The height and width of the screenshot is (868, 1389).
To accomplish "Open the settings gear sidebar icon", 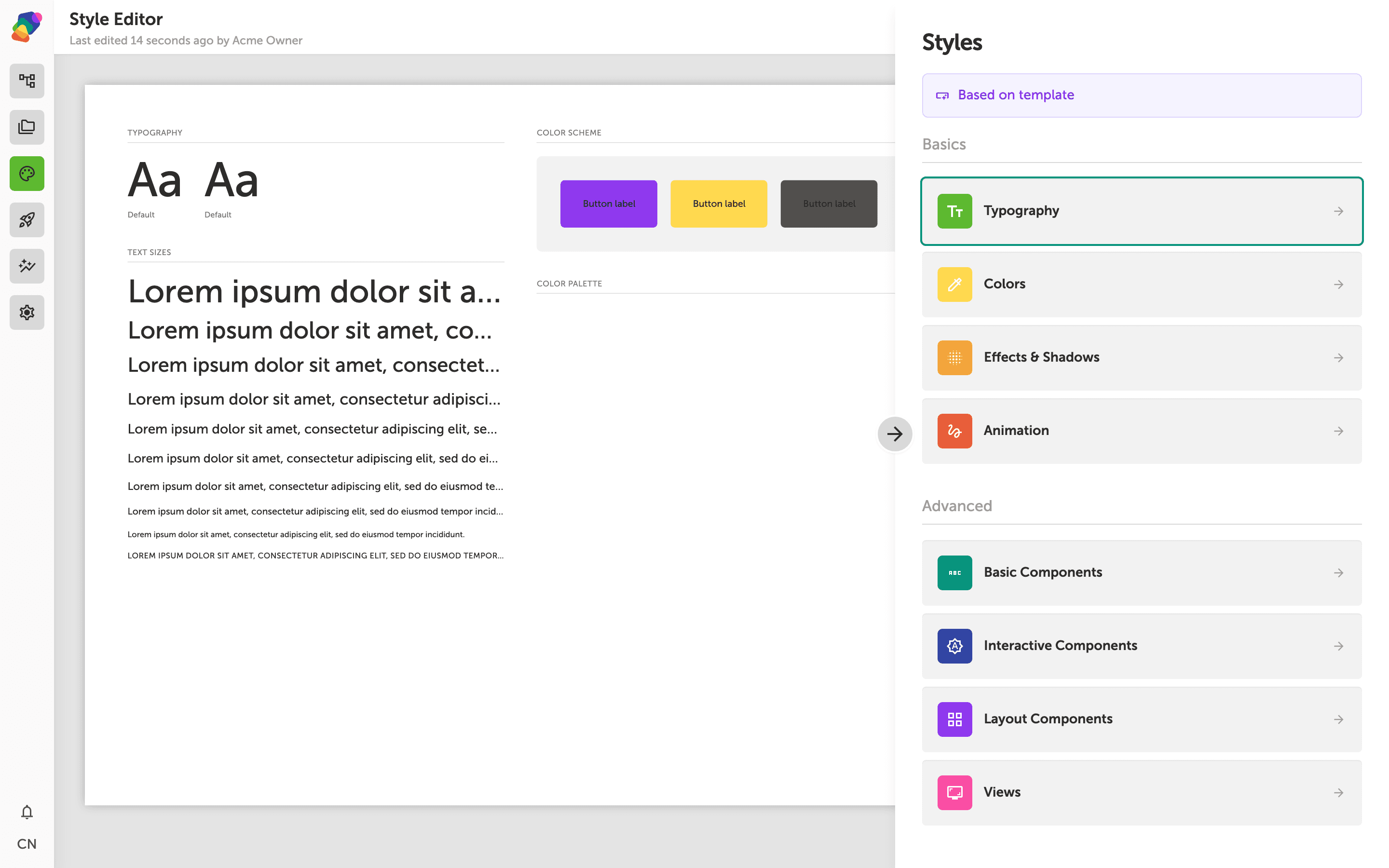I will click(x=27, y=312).
